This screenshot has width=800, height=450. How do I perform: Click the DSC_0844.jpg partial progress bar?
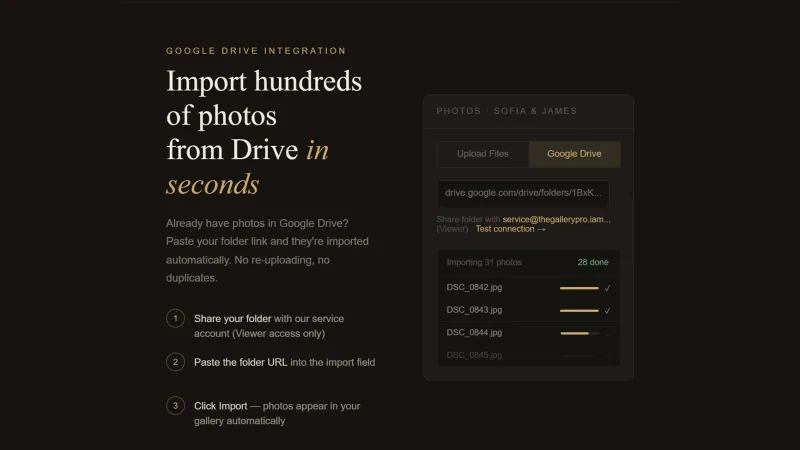pos(579,333)
